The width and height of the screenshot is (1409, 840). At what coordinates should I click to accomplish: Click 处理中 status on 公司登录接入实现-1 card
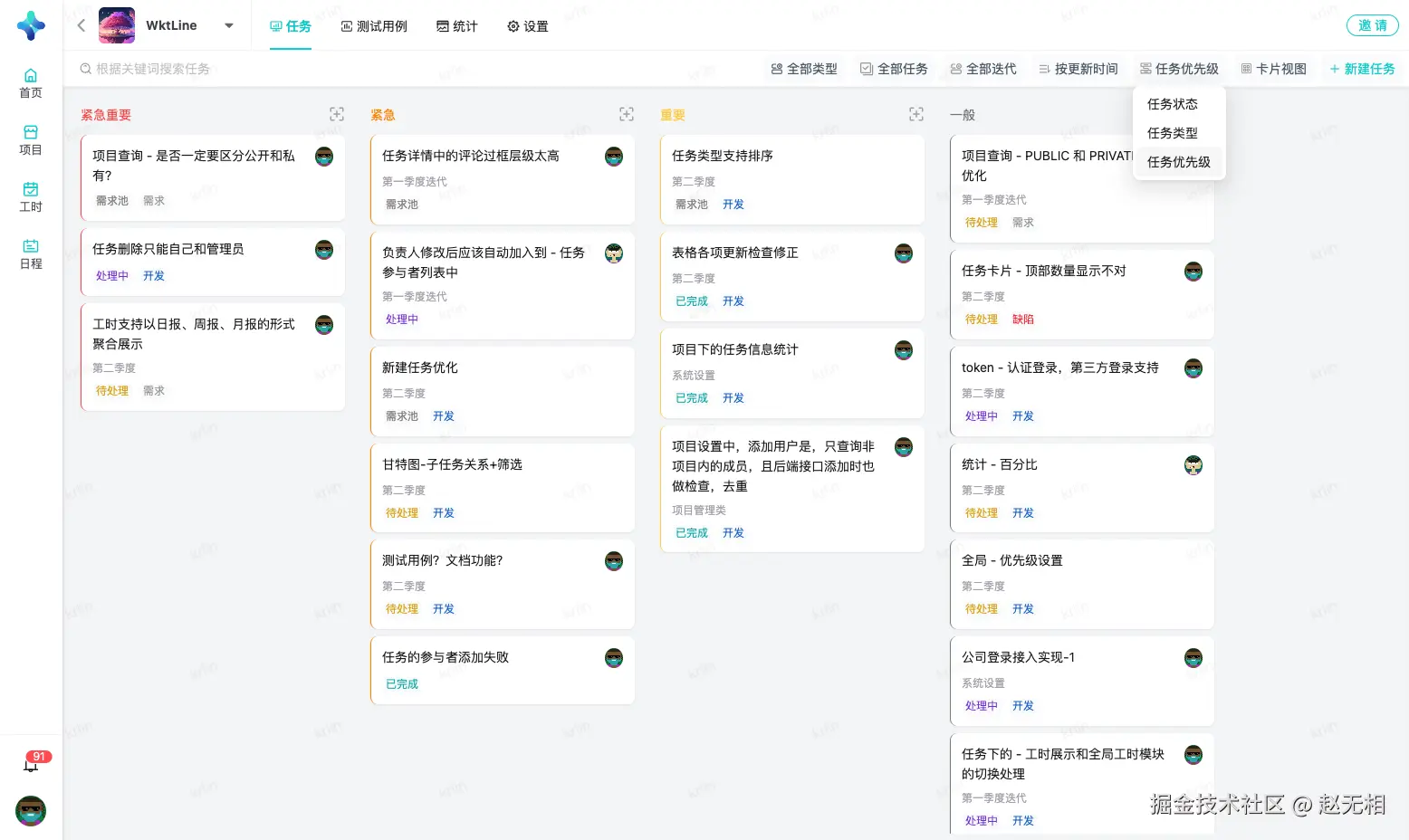(982, 706)
